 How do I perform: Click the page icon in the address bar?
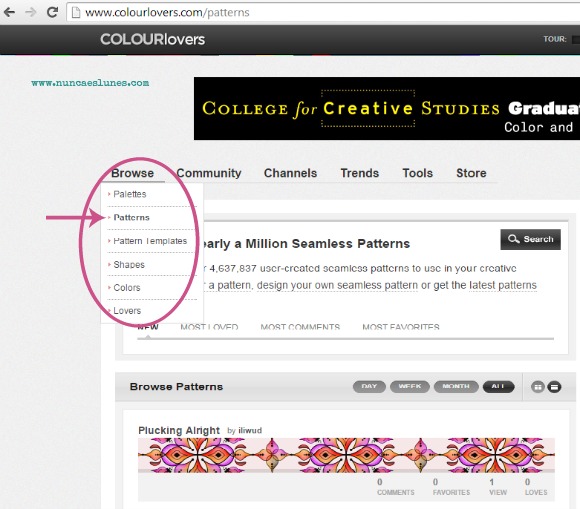[76, 13]
